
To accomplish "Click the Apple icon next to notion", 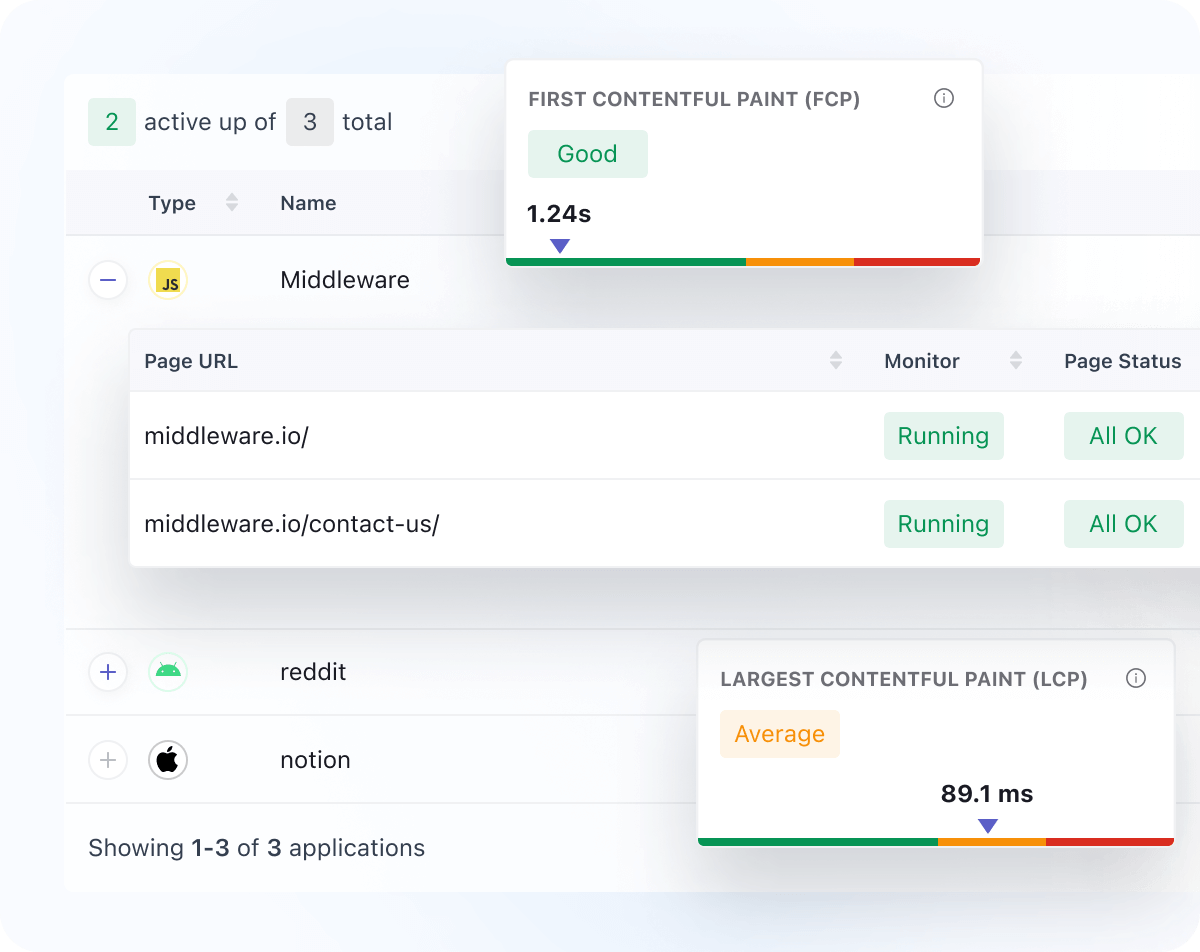I will 168,760.
